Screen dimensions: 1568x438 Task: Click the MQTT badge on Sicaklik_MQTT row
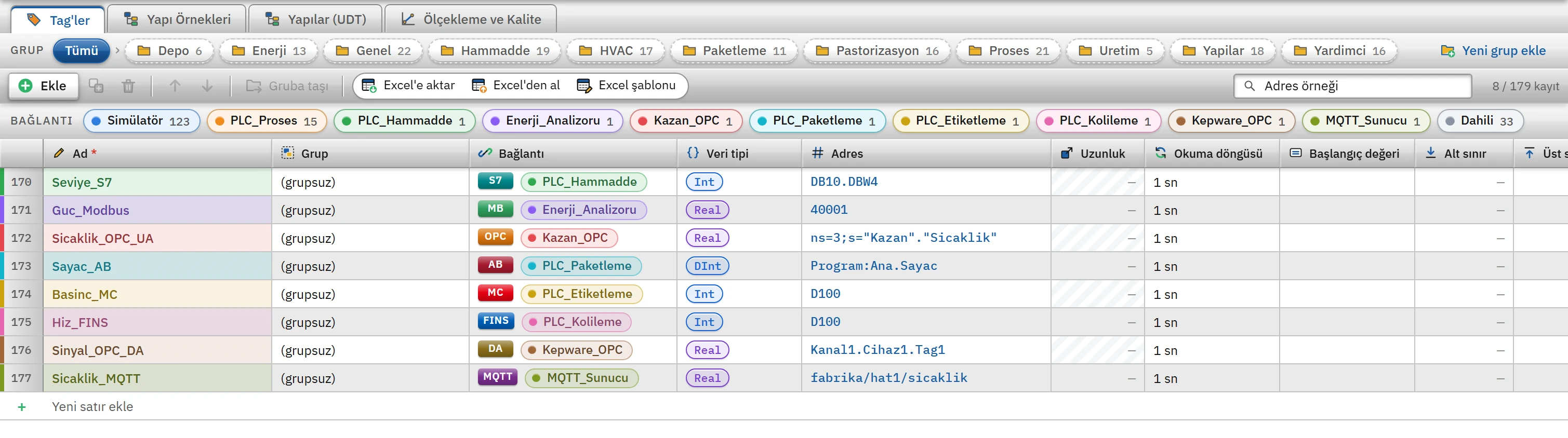(498, 377)
